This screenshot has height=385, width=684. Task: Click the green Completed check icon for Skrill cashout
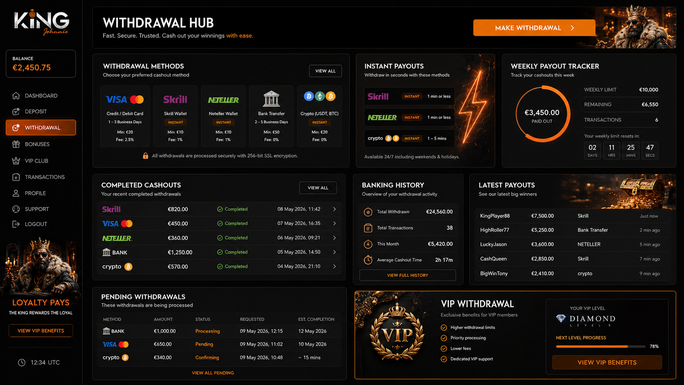220,209
